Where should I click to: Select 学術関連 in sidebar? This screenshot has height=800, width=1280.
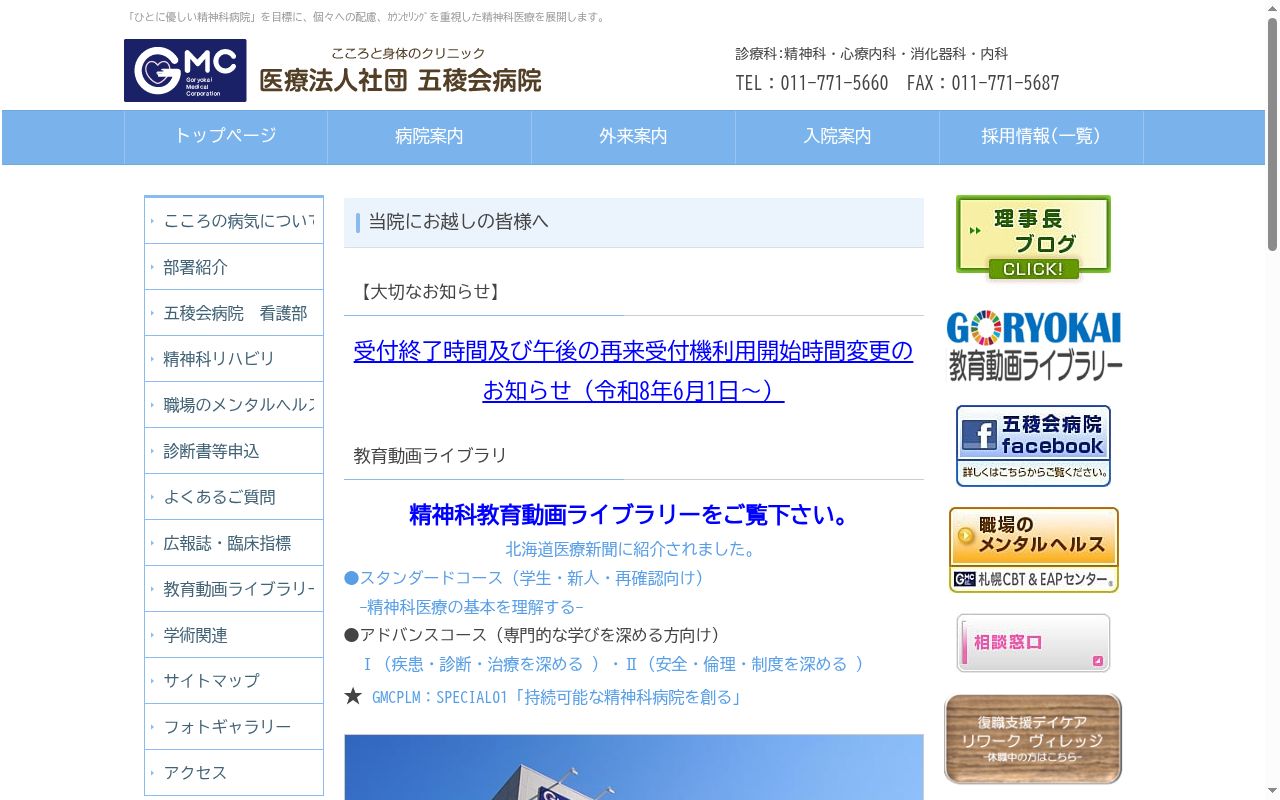234,635
